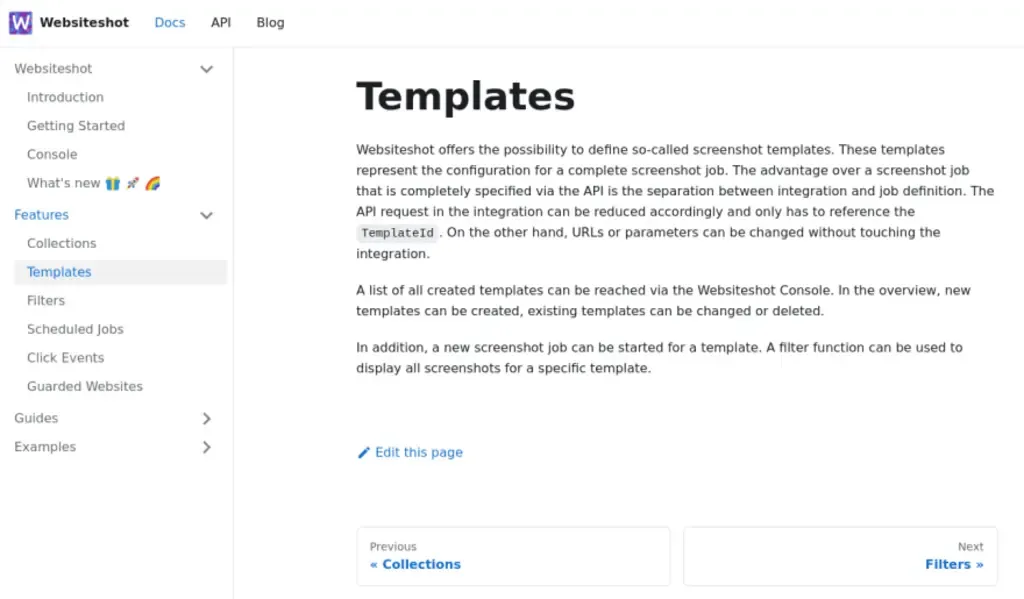Click the Previous Collections pagination card
The height and width of the screenshot is (599, 1024).
coord(513,556)
